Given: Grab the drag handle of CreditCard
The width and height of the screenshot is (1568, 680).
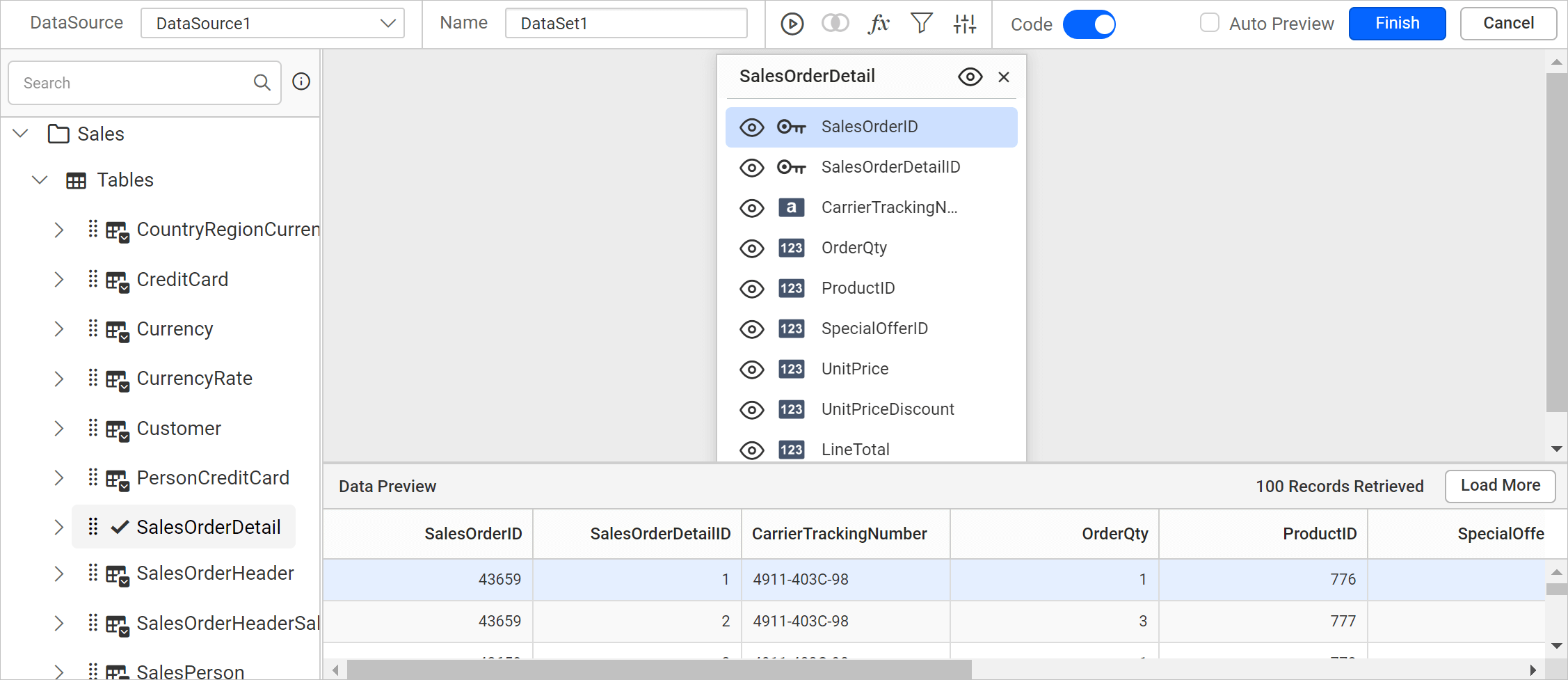Looking at the screenshot, I should click(x=93, y=278).
